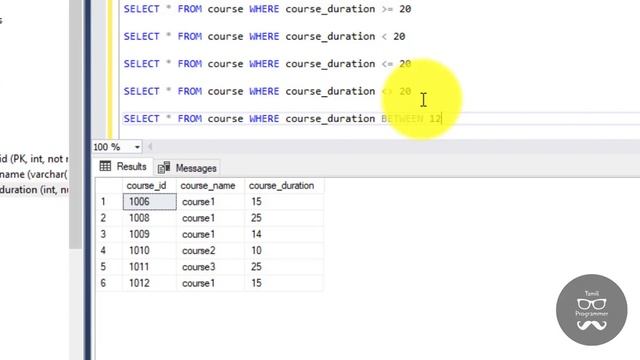Open the Results tab
640x360 pixels.
(x=123, y=167)
